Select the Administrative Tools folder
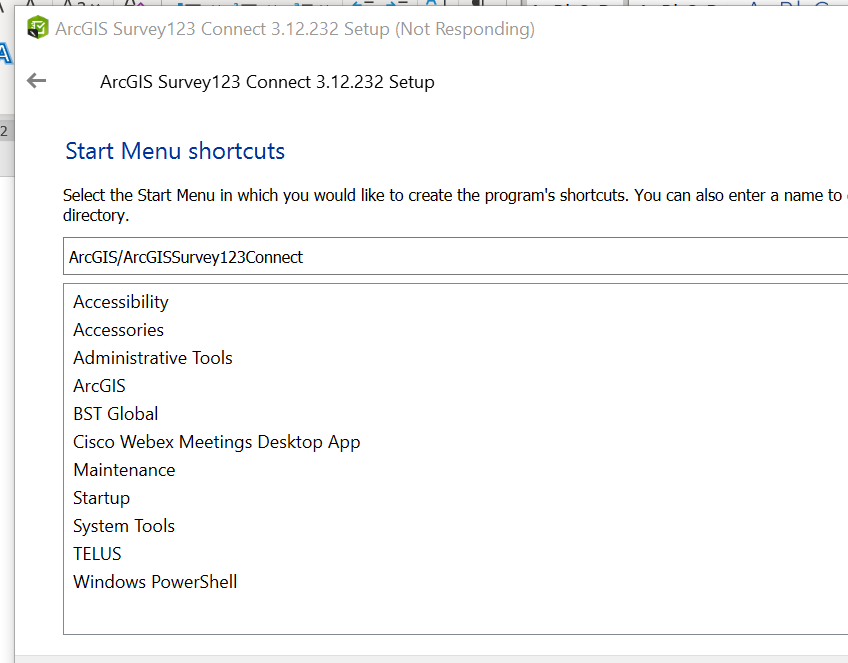Viewport: 848px width, 663px height. click(152, 357)
